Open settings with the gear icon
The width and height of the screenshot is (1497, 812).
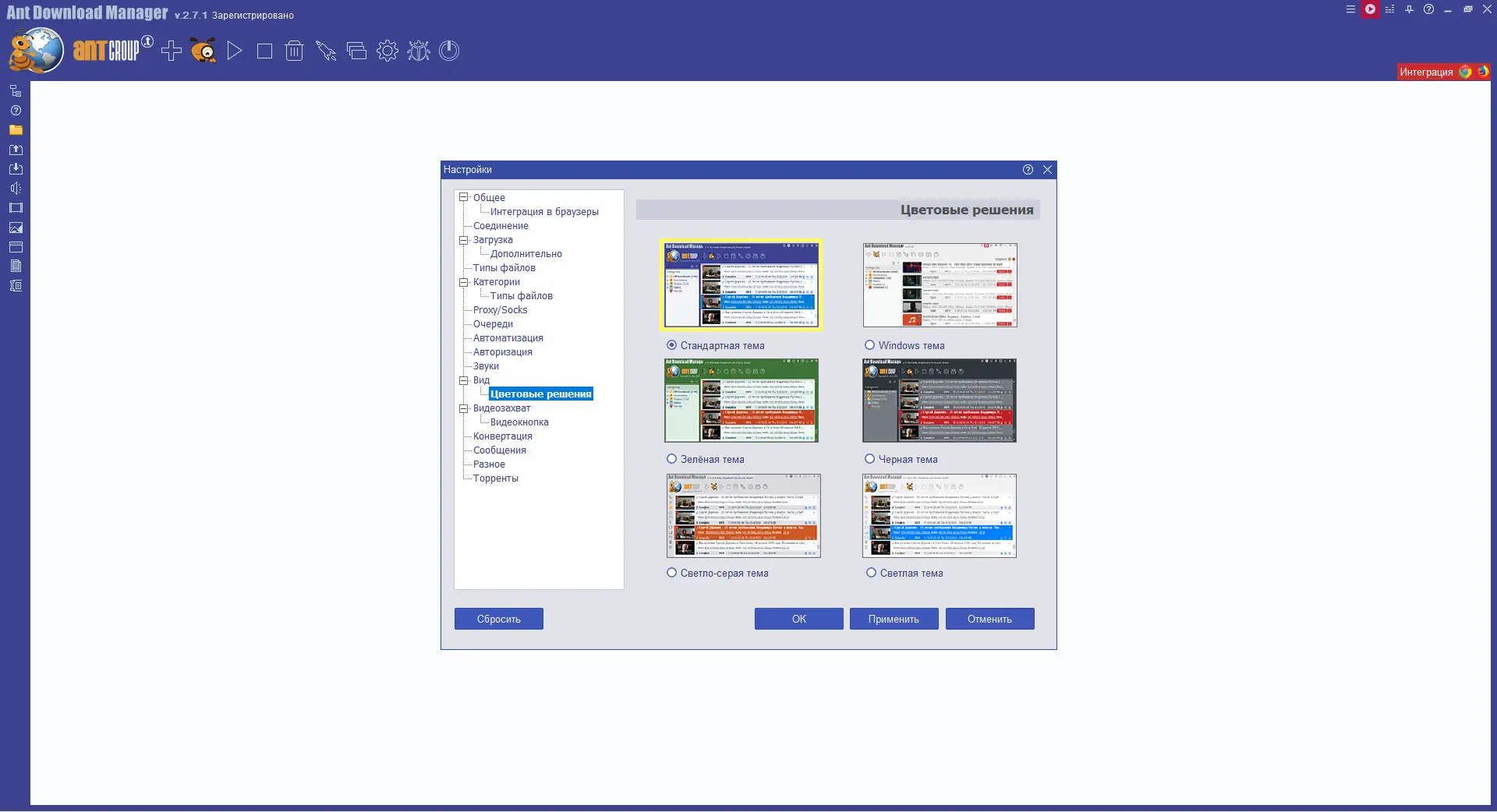click(x=388, y=51)
